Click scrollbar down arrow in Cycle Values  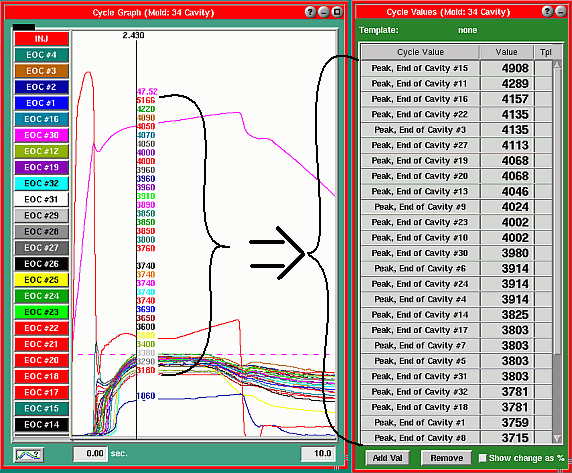coord(557,438)
